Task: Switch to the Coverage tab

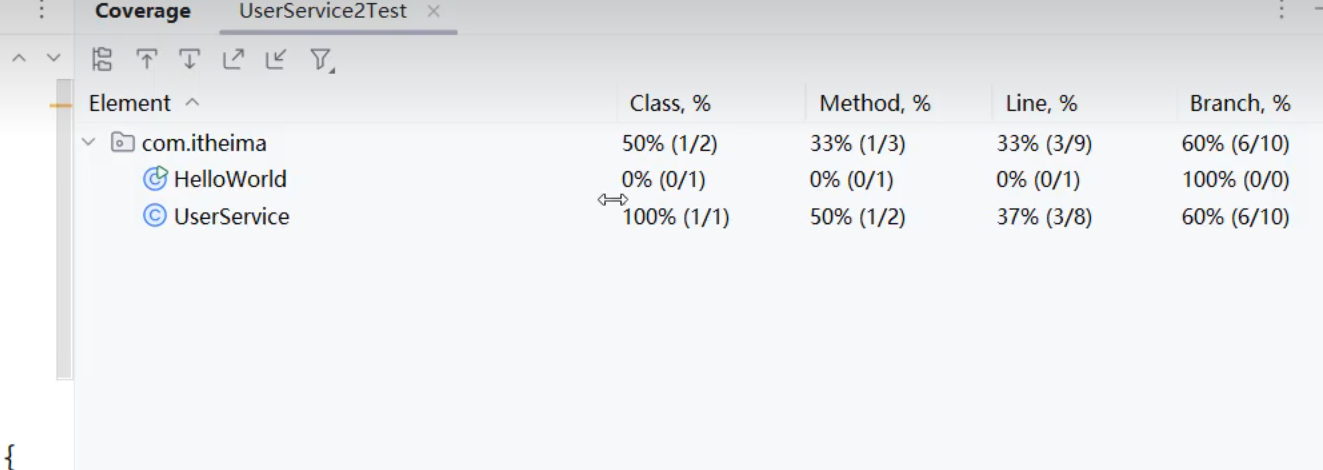Action: 142,12
